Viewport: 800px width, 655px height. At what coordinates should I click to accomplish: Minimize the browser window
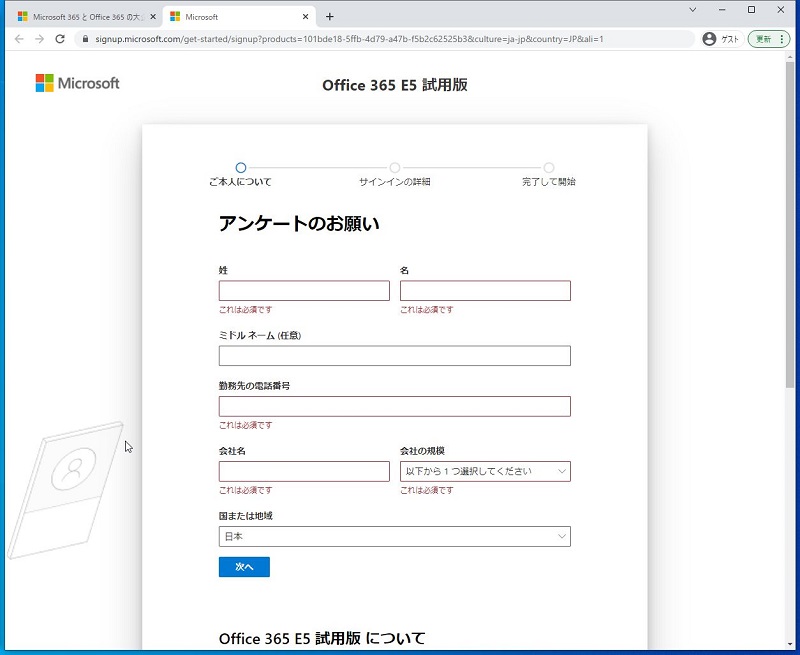pyautogui.click(x=722, y=10)
